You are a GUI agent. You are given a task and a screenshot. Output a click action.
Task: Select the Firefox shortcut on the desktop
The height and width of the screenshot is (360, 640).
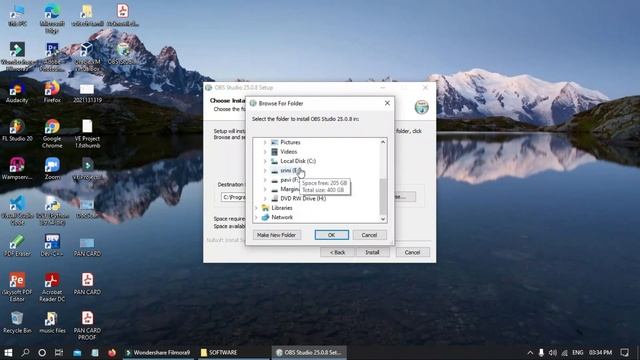click(52, 92)
